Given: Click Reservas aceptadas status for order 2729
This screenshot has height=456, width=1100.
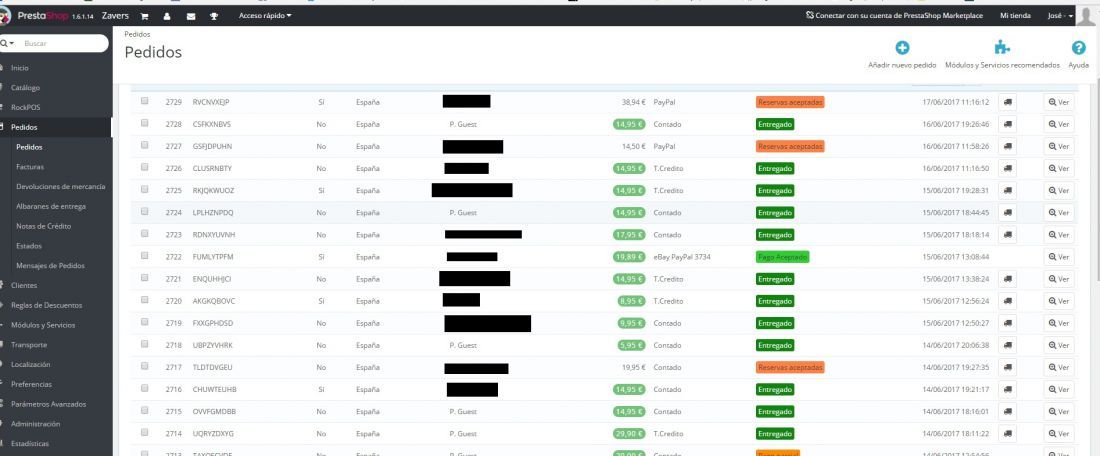Looking at the screenshot, I should (x=790, y=102).
